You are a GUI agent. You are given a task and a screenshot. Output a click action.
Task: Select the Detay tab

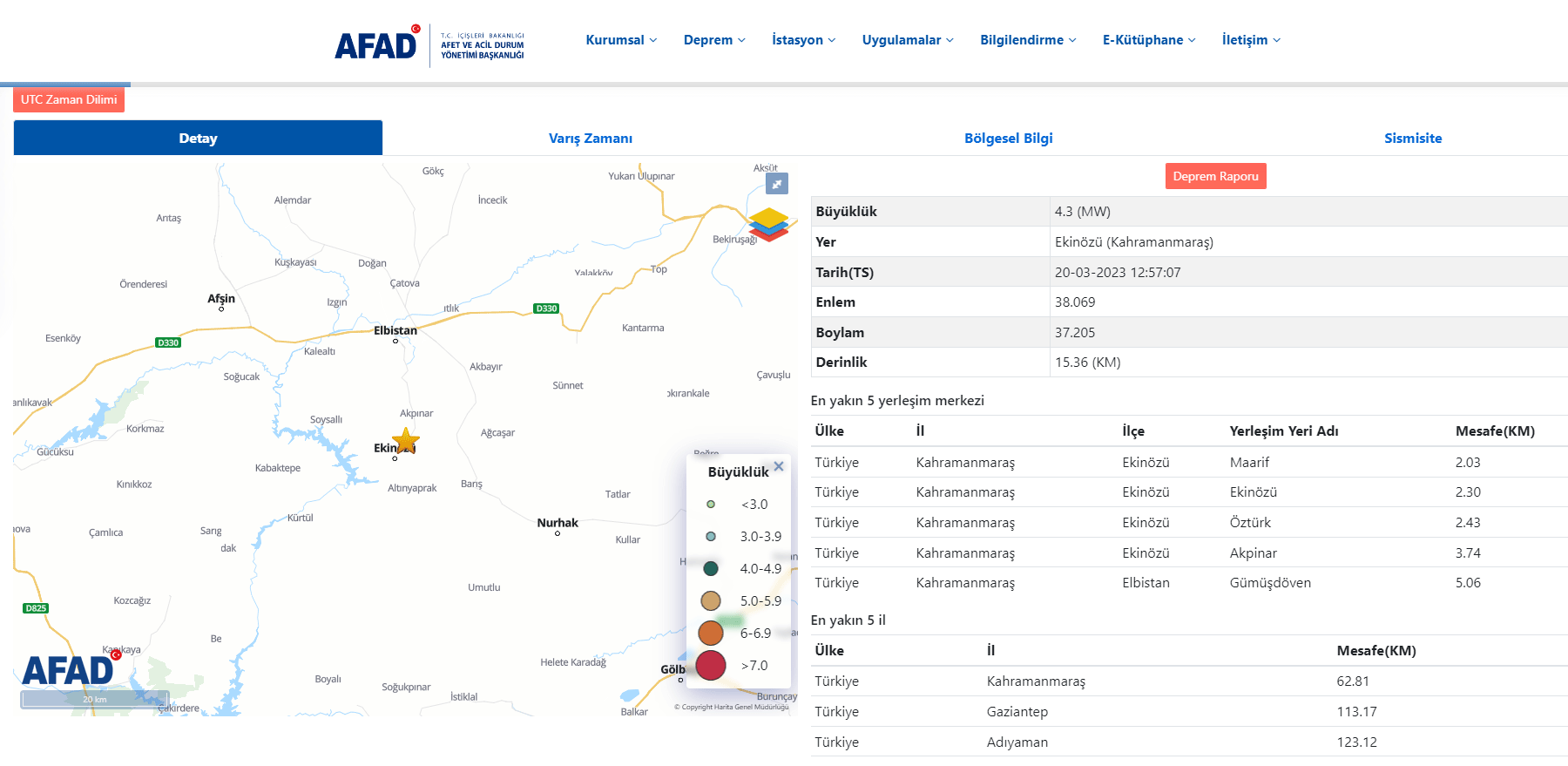click(x=198, y=138)
